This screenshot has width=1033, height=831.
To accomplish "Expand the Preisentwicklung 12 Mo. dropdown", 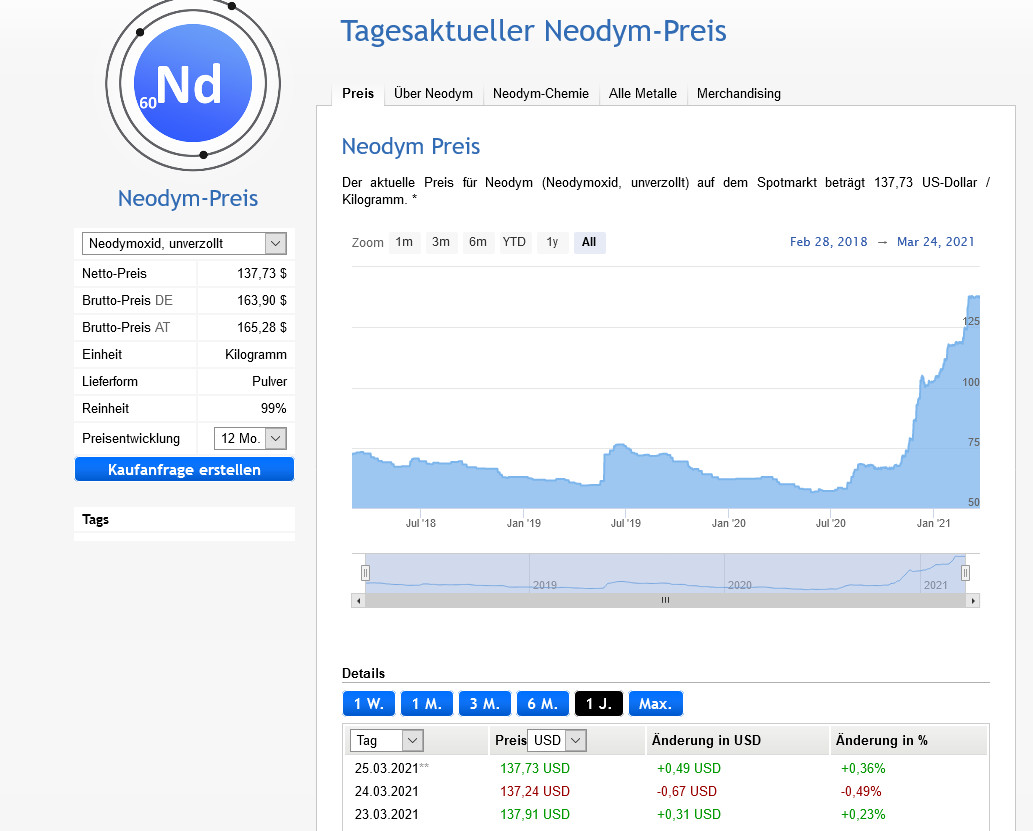I will [x=251, y=438].
